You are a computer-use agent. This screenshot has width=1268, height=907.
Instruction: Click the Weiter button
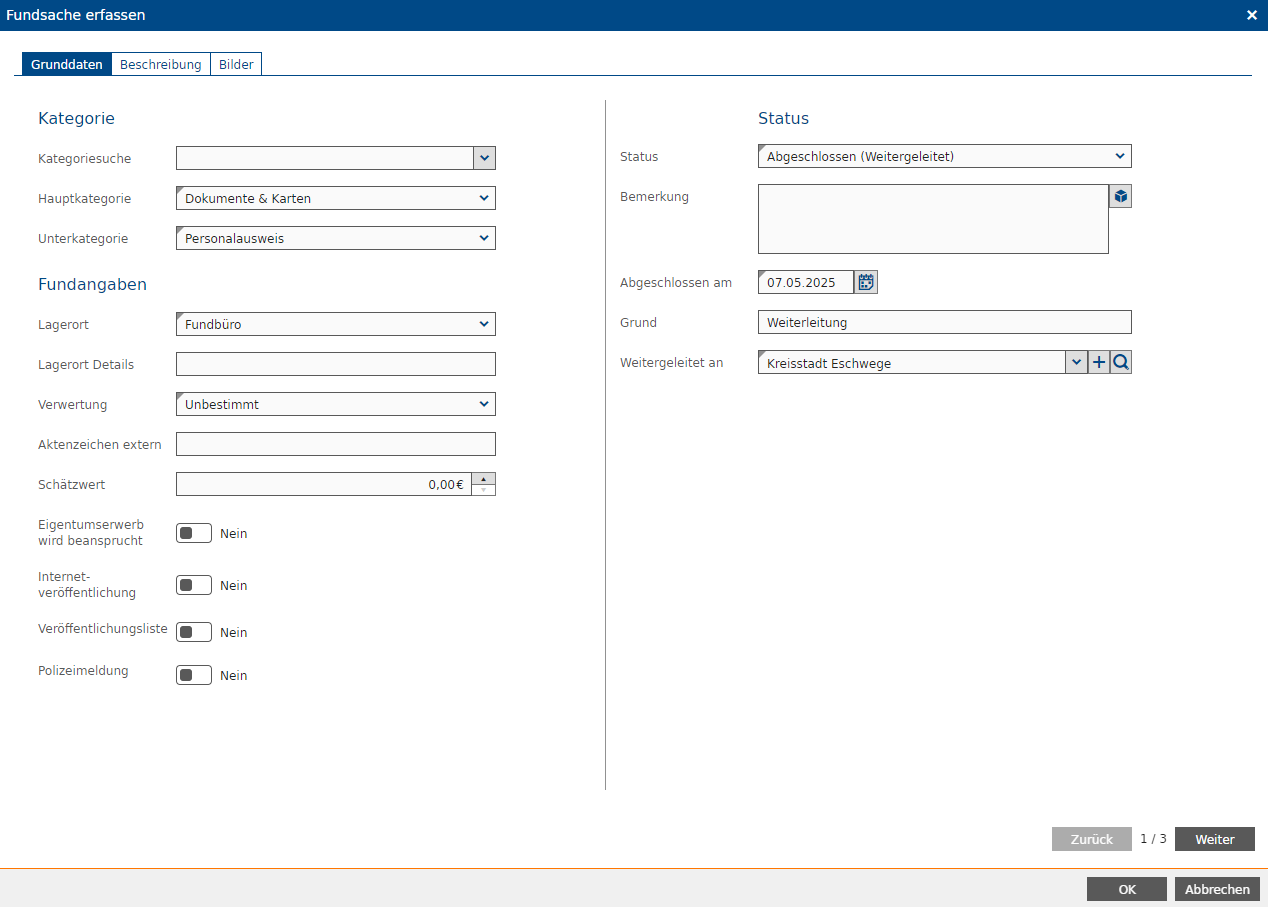(x=1215, y=839)
